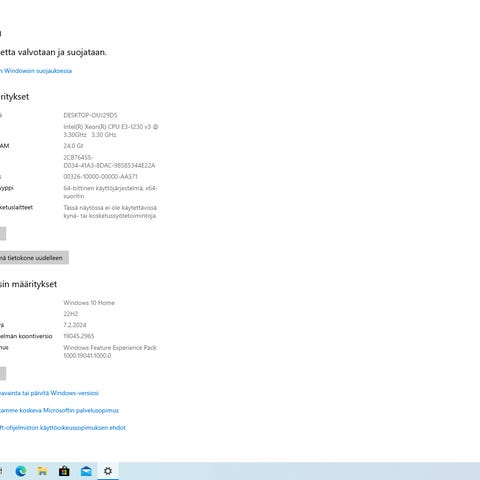This screenshot has width=480, height=480.
Task: Click the device name DESKTOP-OUI29DS text
Action: [90, 115]
